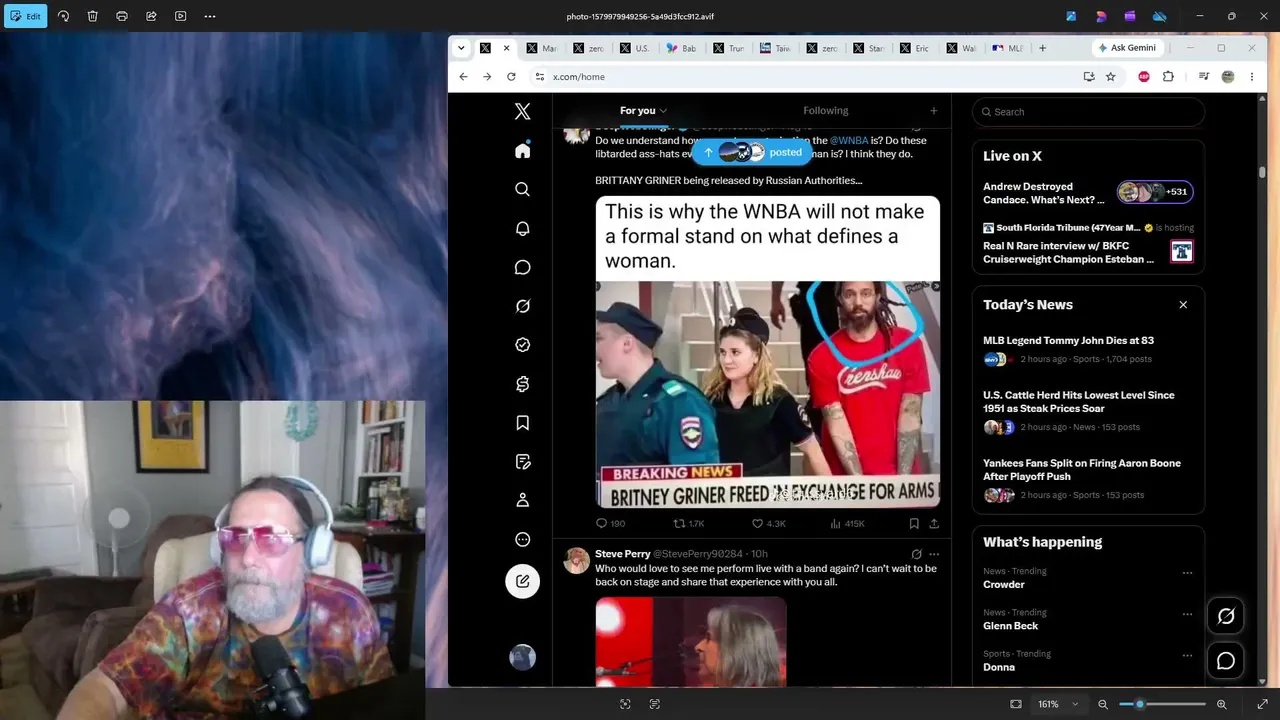This screenshot has width=1280, height=720.
Task: Open the purple Clipchamp icon in Photos
Action: click(x=1130, y=16)
